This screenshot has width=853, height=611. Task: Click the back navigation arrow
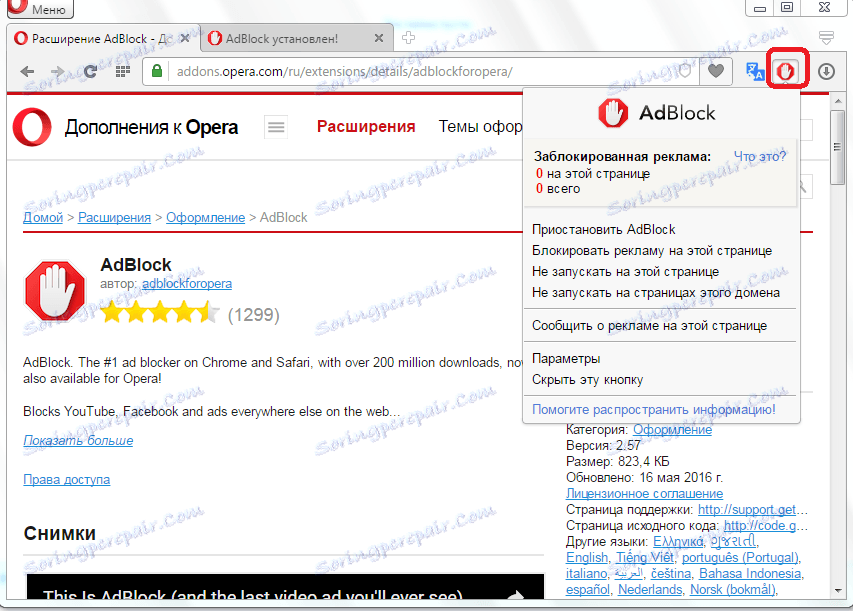(x=27, y=71)
